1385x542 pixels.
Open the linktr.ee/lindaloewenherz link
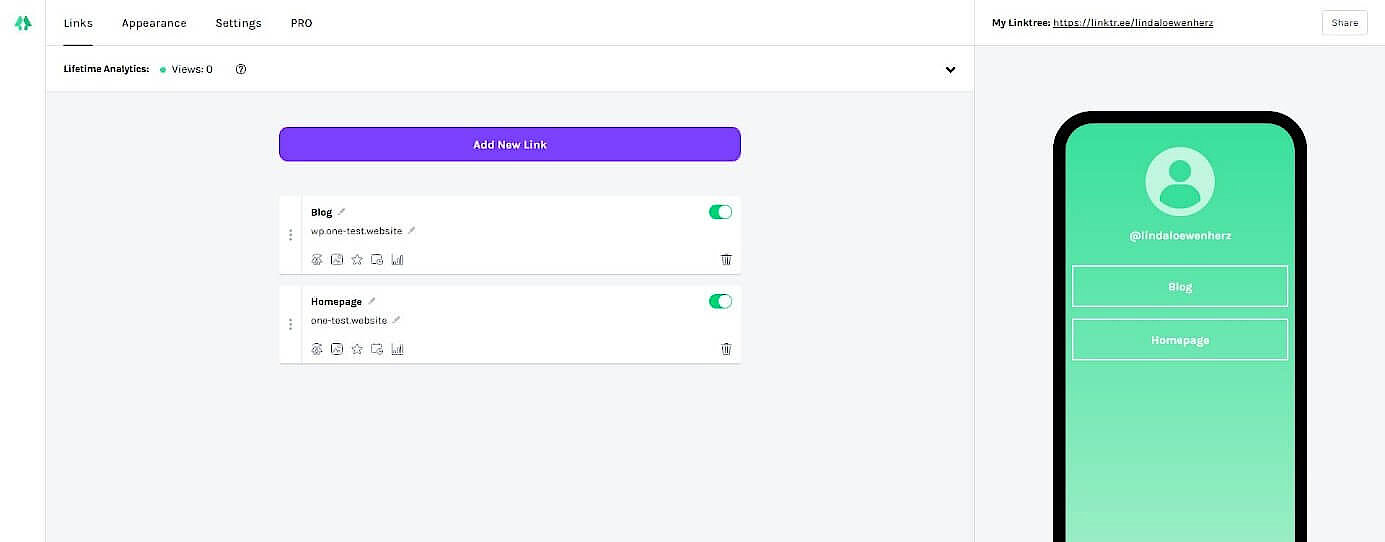(x=1135, y=23)
